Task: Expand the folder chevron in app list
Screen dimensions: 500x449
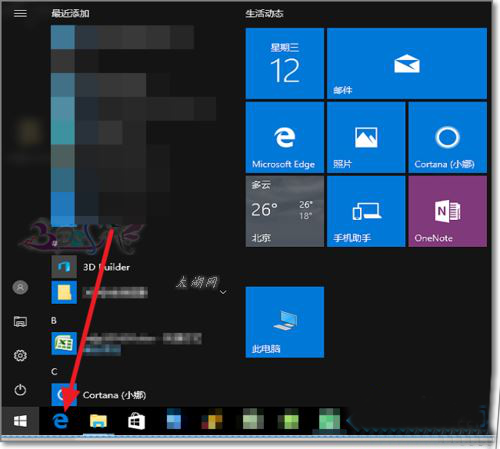Action: click(223, 292)
